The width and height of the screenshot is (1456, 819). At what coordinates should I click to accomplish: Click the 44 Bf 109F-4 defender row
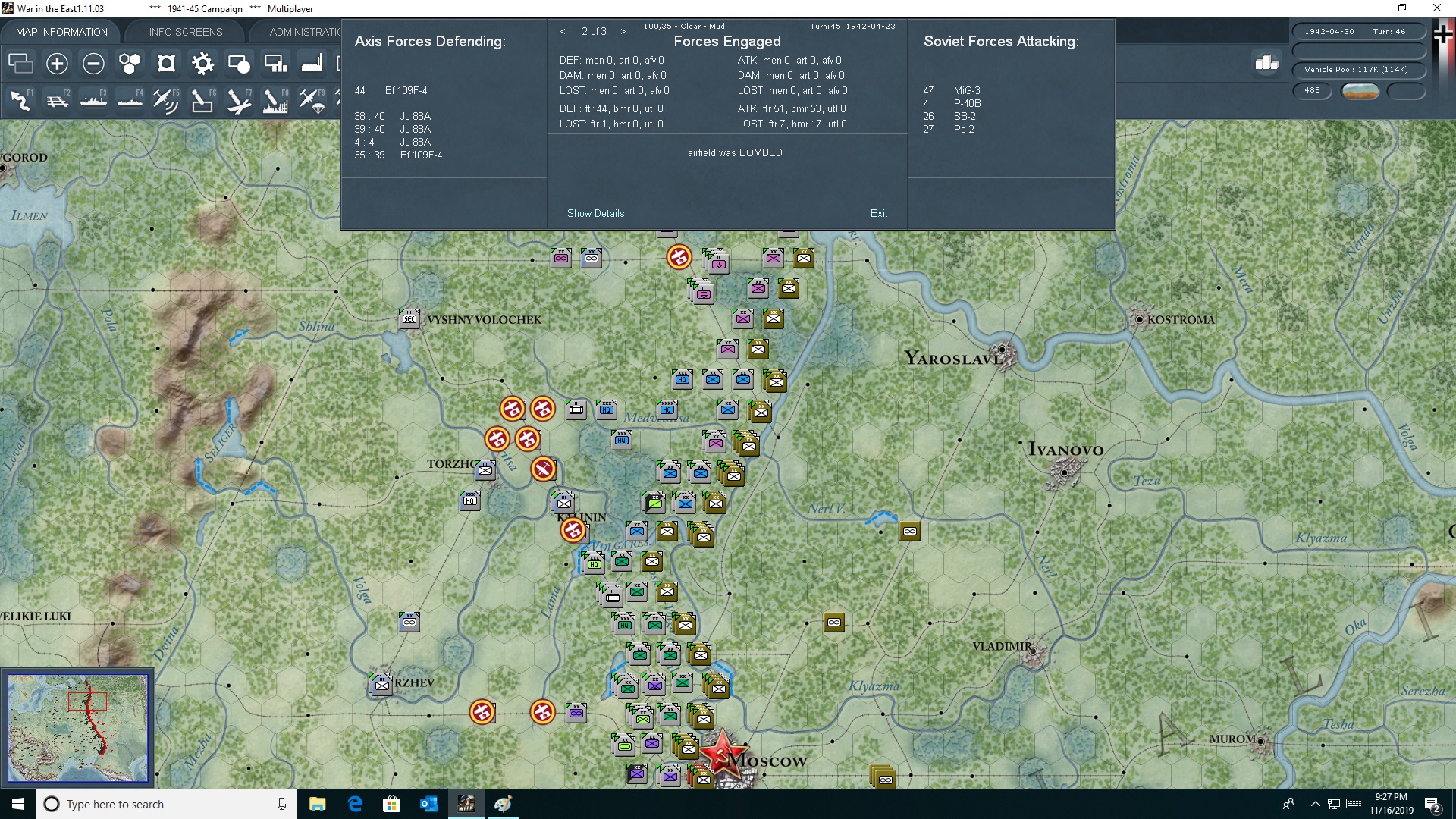click(391, 90)
